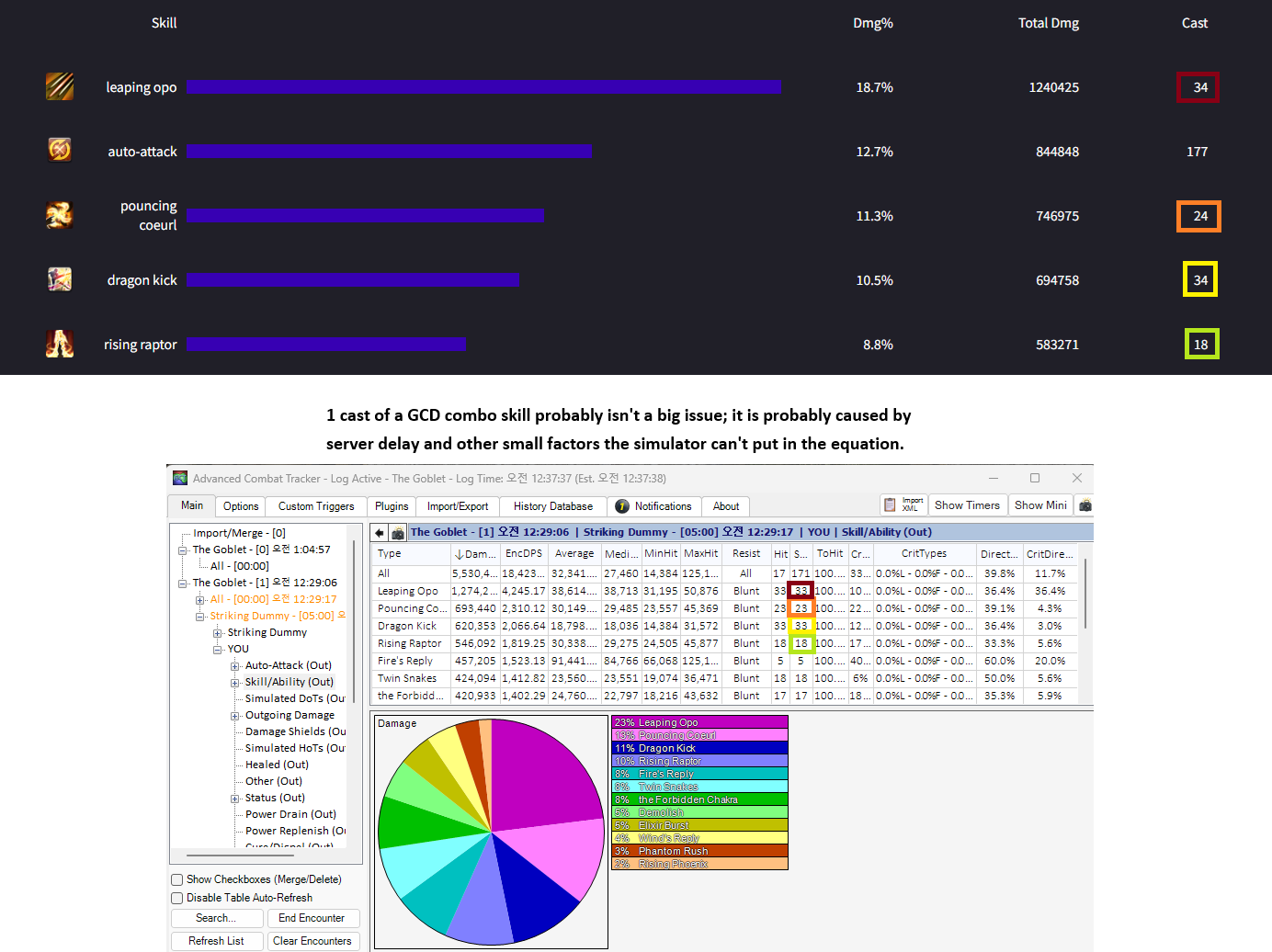Click the yellow notification badge icon

622,506
